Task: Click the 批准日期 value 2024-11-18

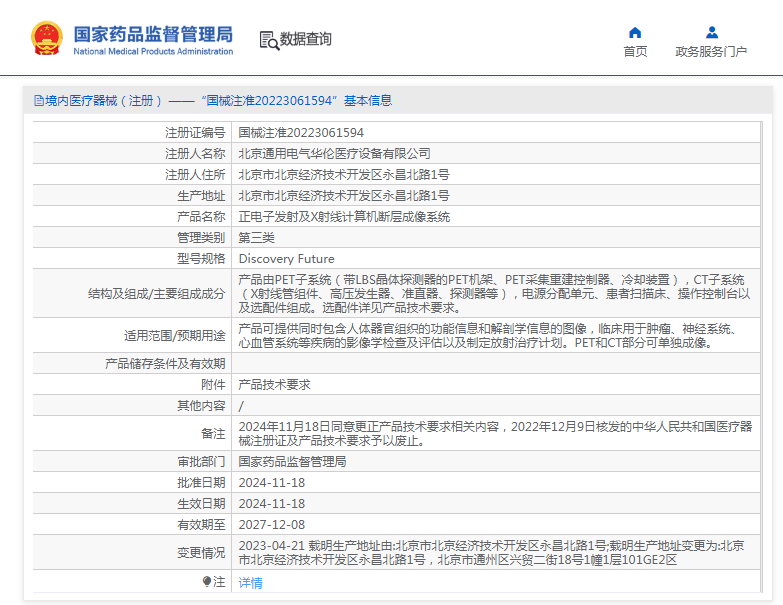Action: (272, 483)
